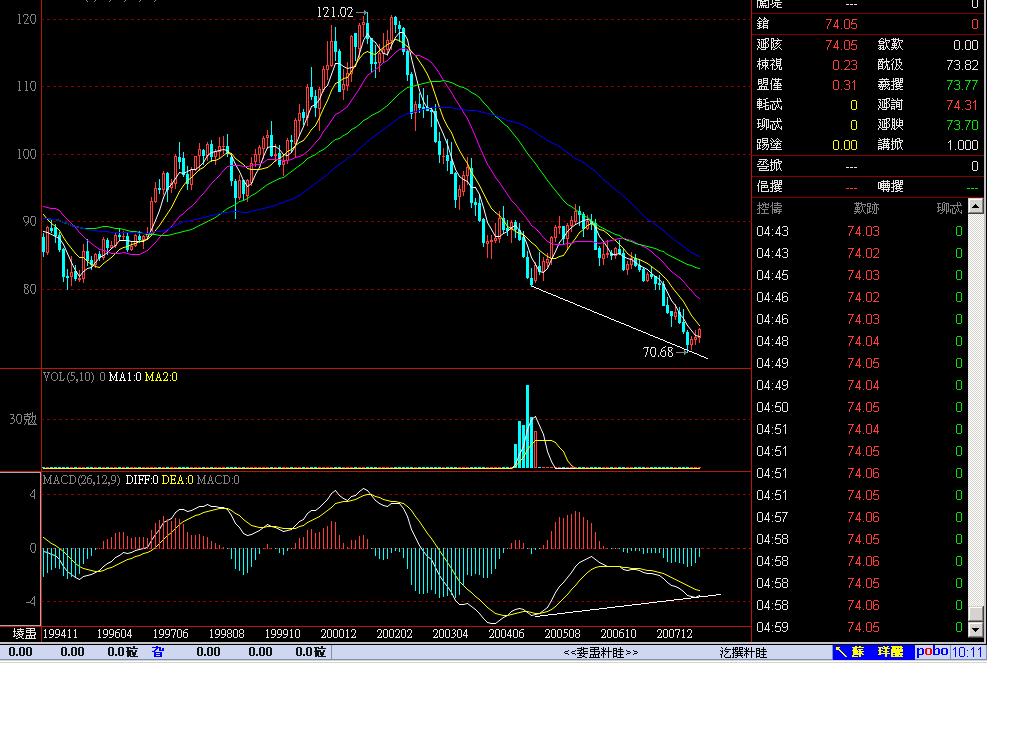The height and width of the screenshot is (743, 1024).
Task: Select the 04:43 tick row priced 74.02
Action: tap(859, 253)
